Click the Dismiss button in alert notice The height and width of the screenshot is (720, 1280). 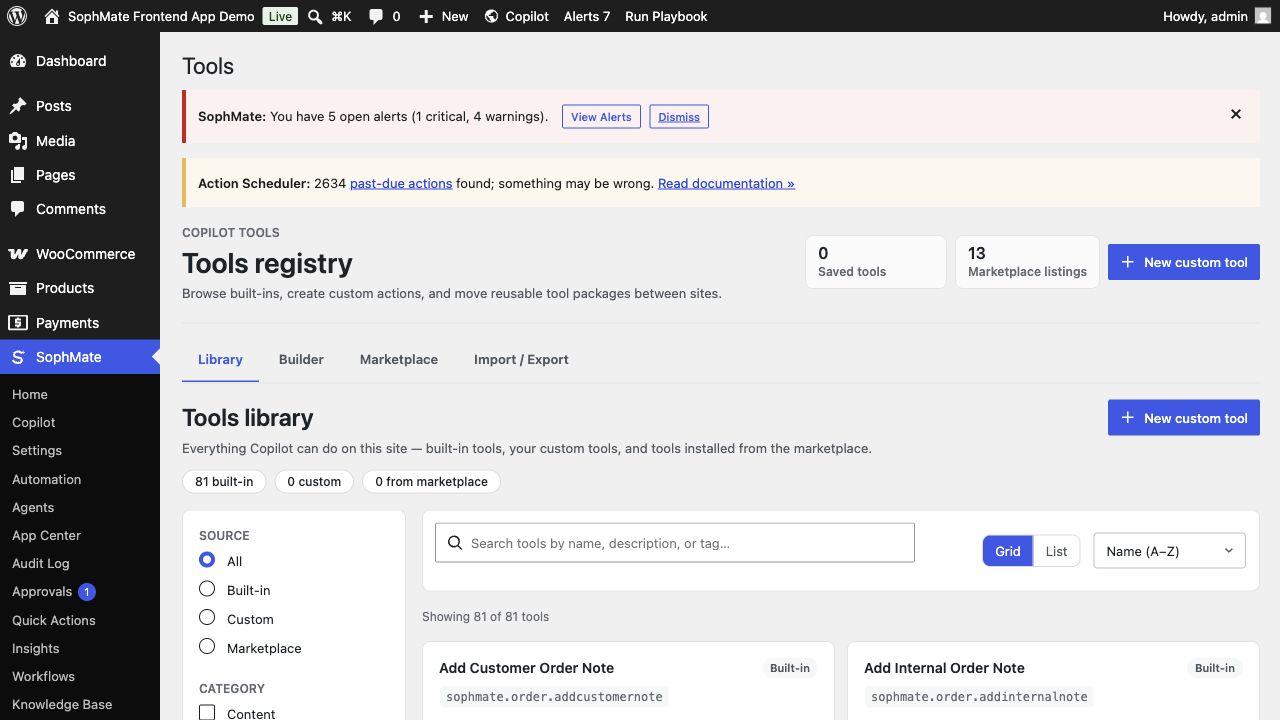679,117
